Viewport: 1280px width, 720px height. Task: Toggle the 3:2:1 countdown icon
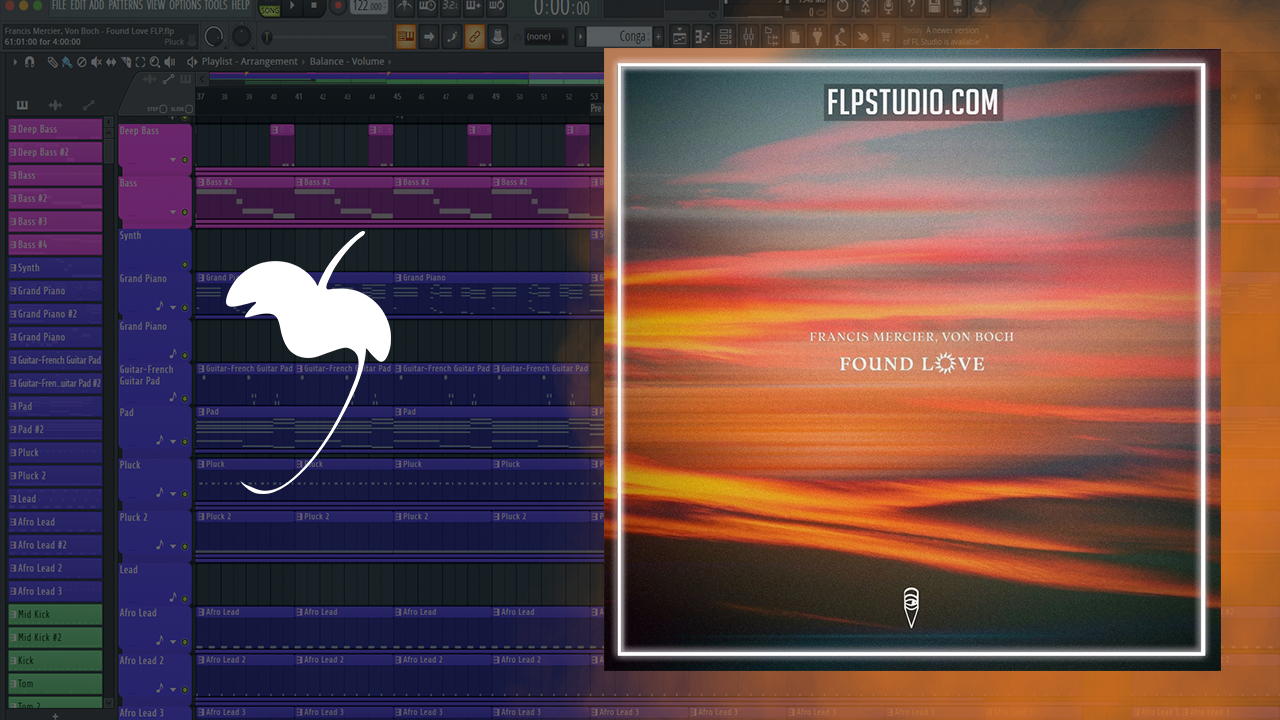pyautogui.click(x=451, y=7)
